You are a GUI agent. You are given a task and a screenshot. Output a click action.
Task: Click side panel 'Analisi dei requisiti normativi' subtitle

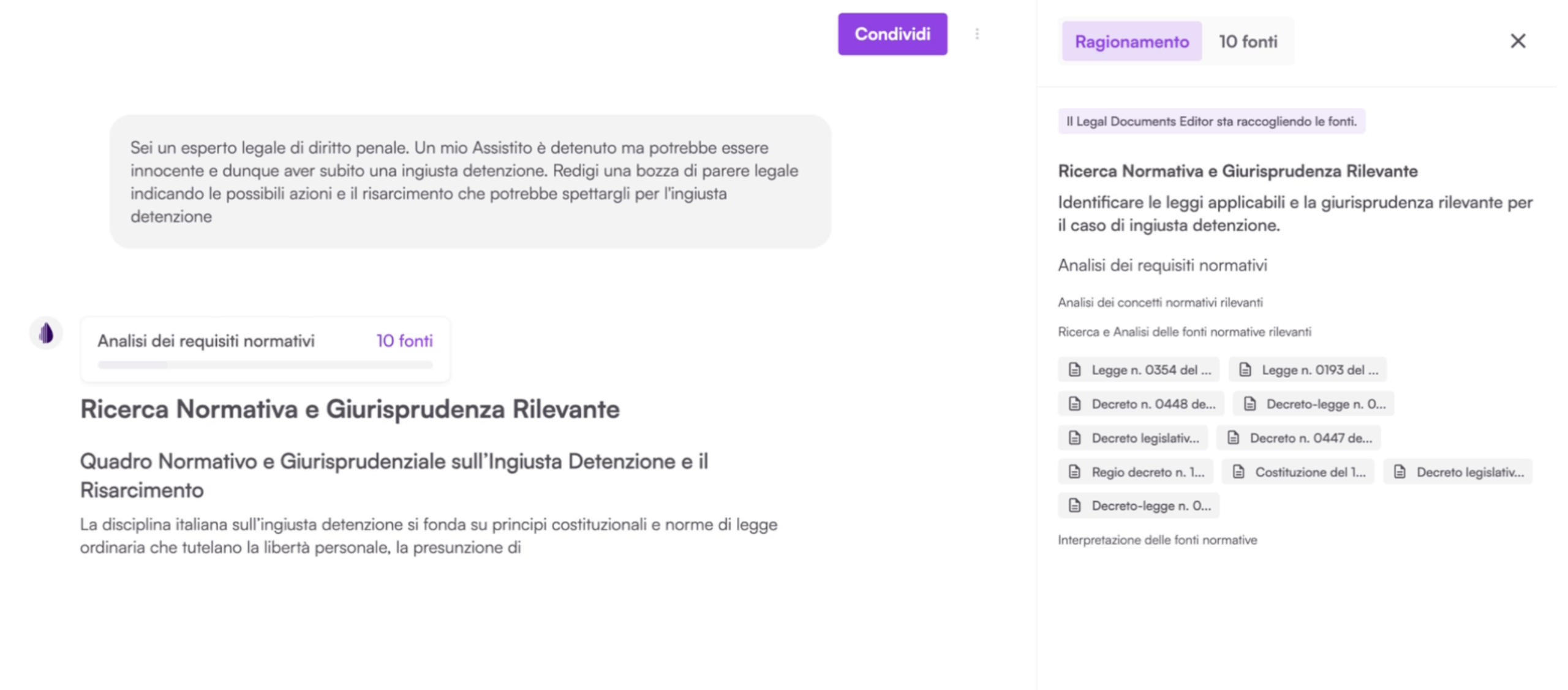point(1162,265)
